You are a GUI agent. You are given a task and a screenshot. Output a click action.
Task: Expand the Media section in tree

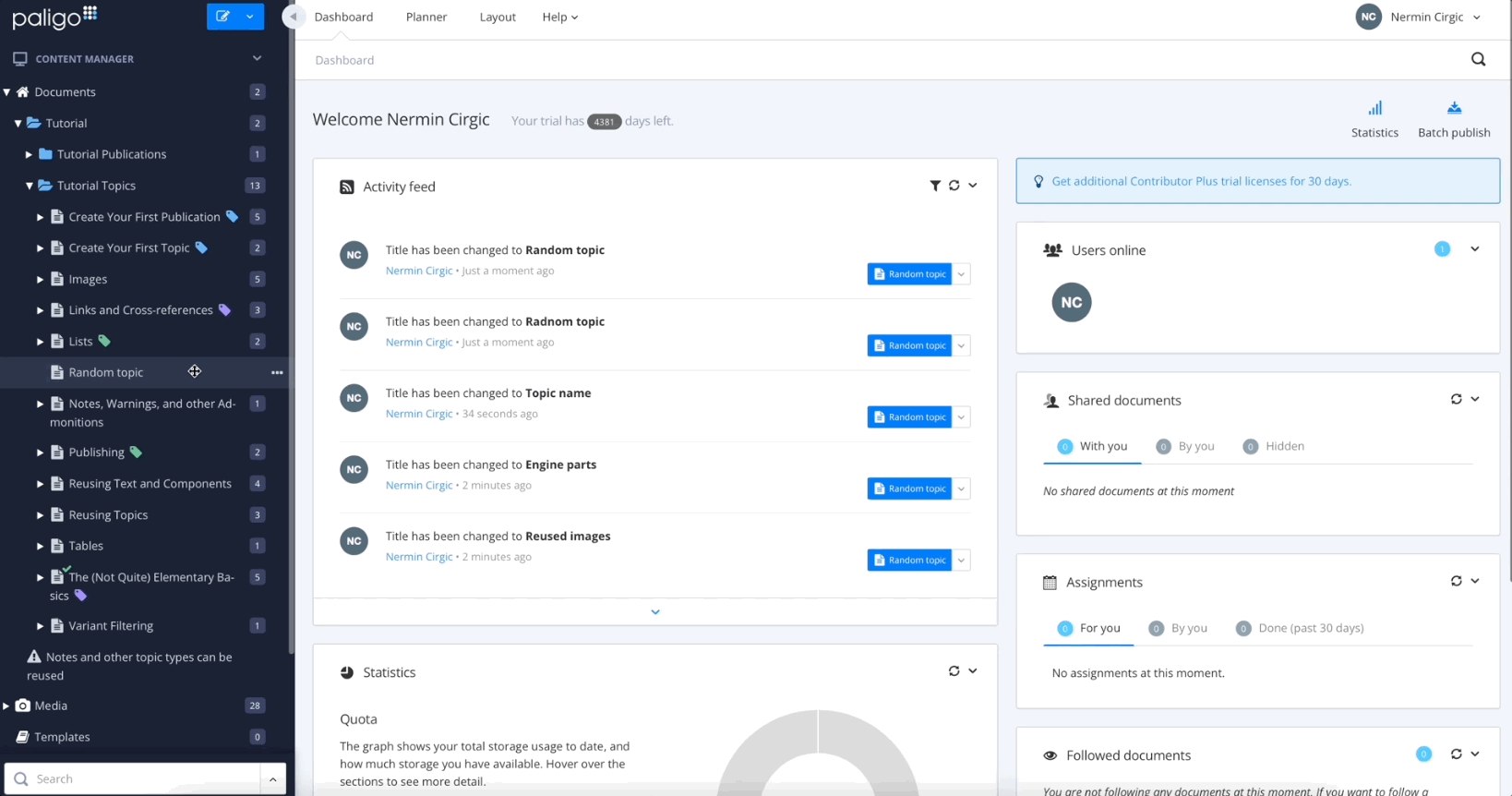pos(6,706)
